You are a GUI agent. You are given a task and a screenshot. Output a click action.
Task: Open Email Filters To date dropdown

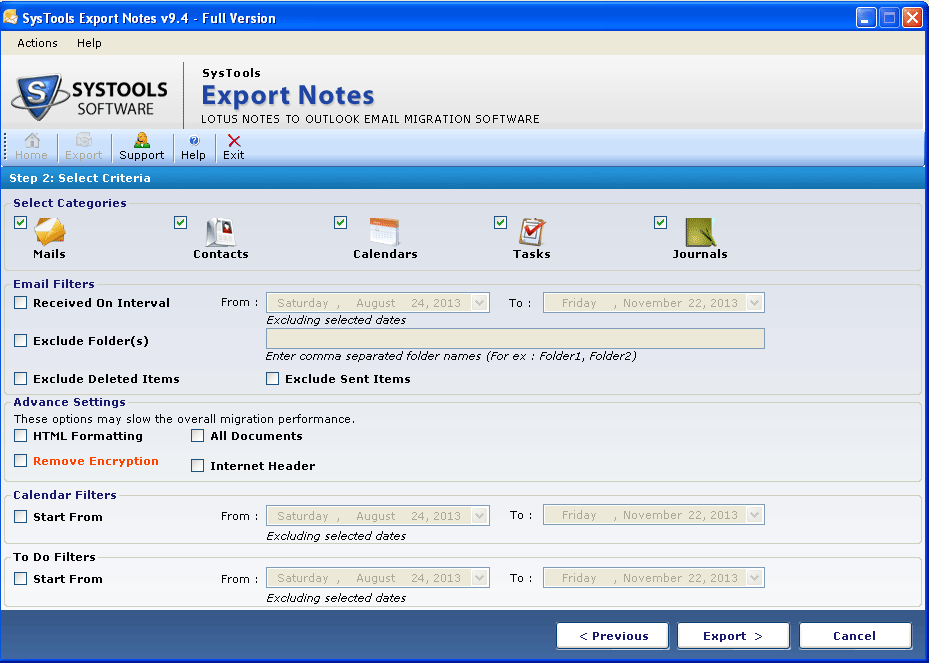[x=754, y=303]
